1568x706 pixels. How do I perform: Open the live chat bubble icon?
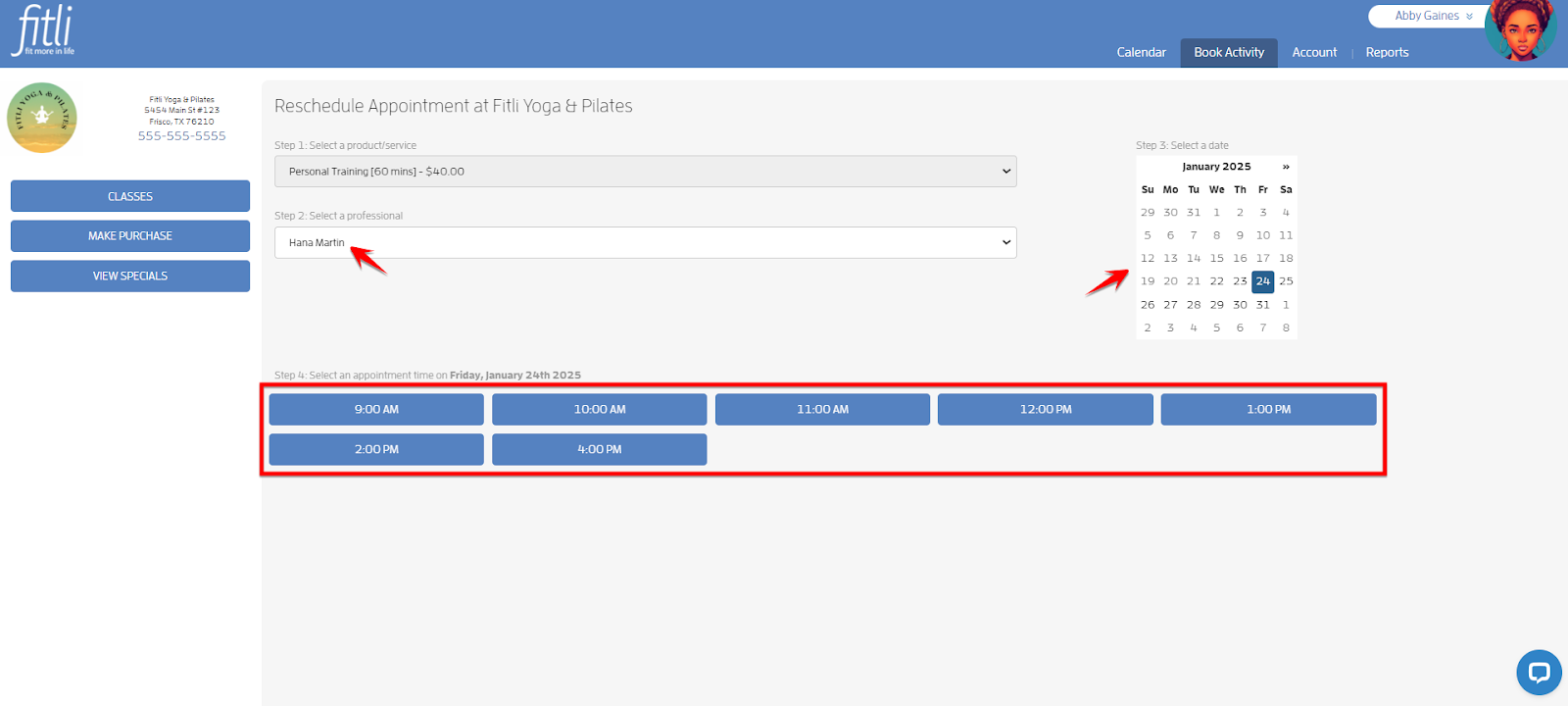pyautogui.click(x=1539, y=673)
